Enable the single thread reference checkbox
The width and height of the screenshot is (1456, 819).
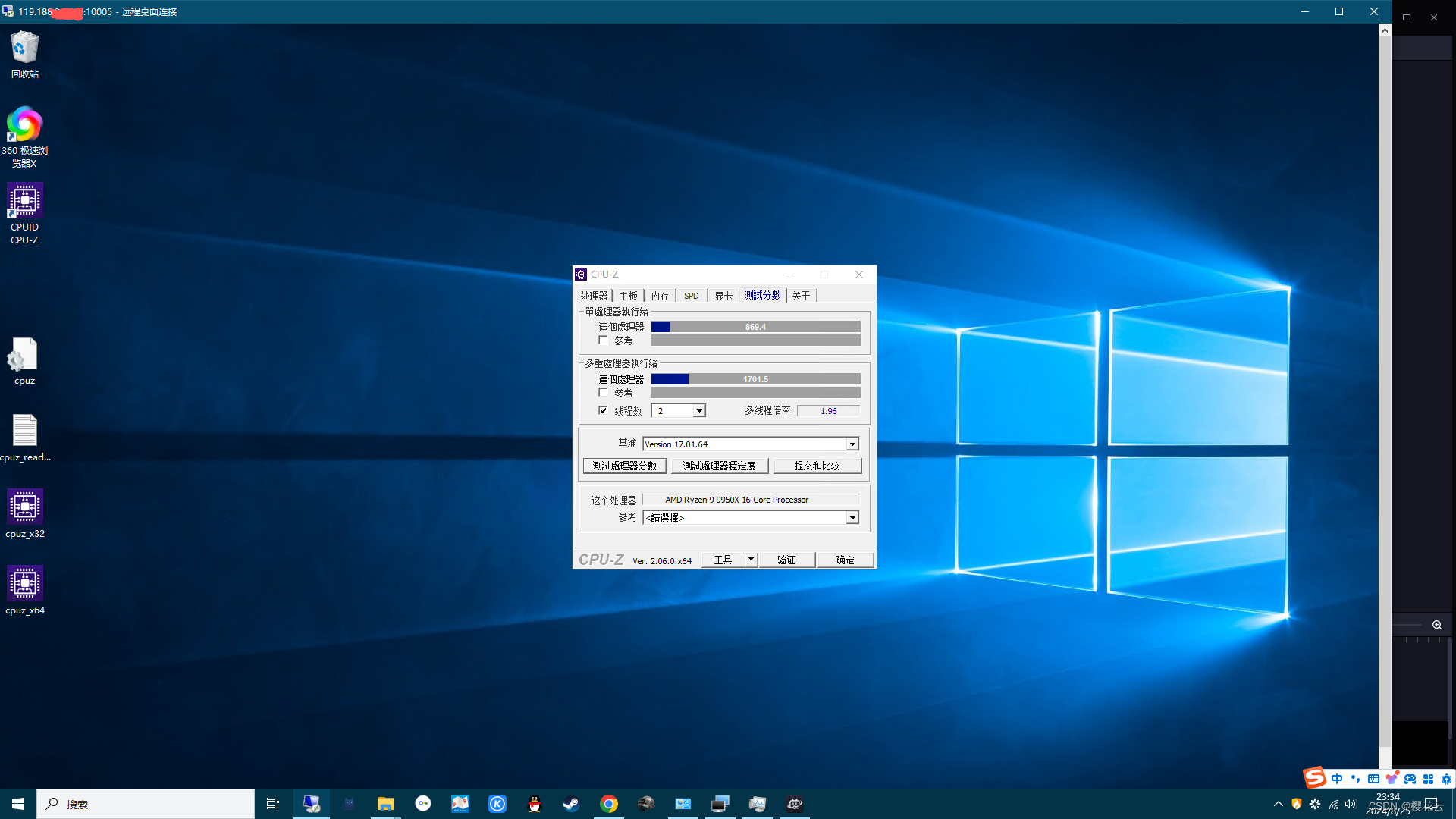point(603,340)
